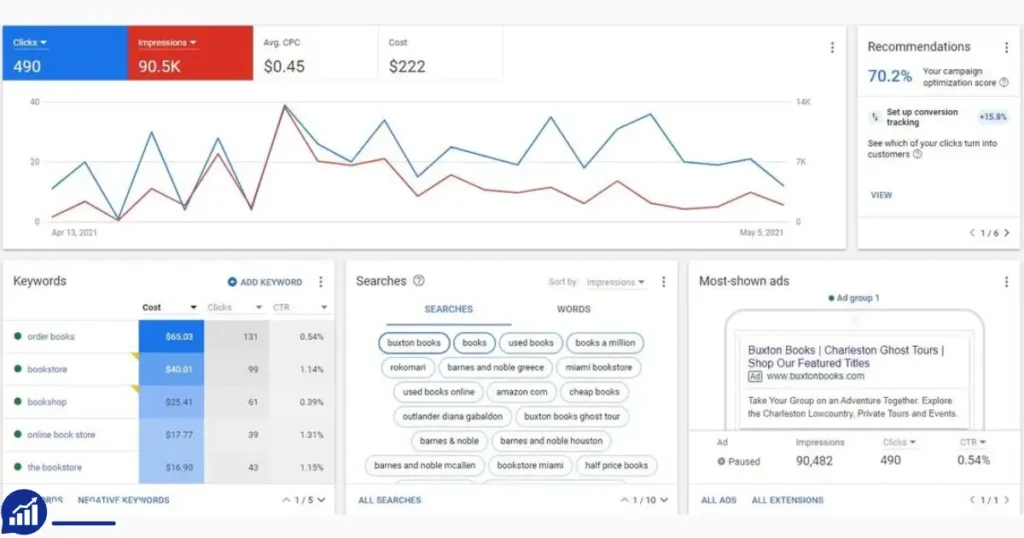1024x538 pixels.
Task: Go to previous searches page (up chevron)
Action: 624,500
